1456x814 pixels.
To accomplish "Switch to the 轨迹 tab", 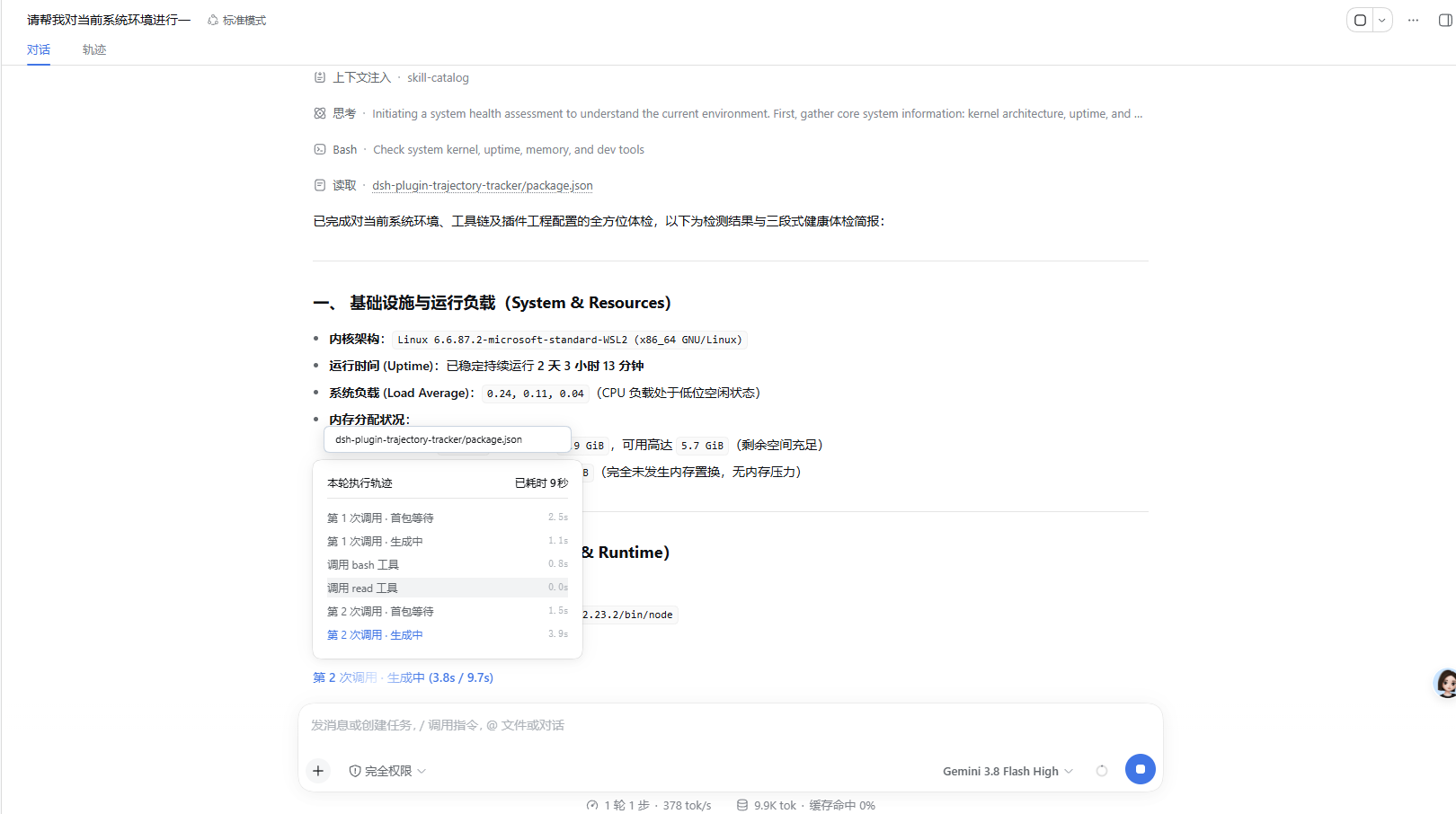I will 94,49.
